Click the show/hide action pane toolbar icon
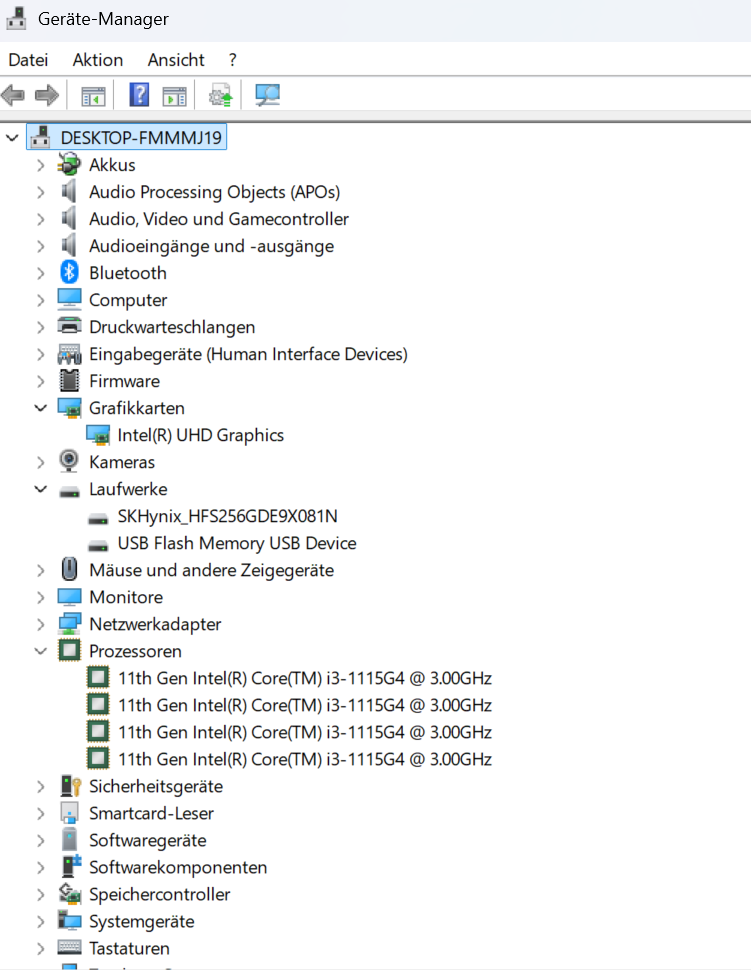Image resolution: width=751 pixels, height=970 pixels. pyautogui.click(x=174, y=96)
